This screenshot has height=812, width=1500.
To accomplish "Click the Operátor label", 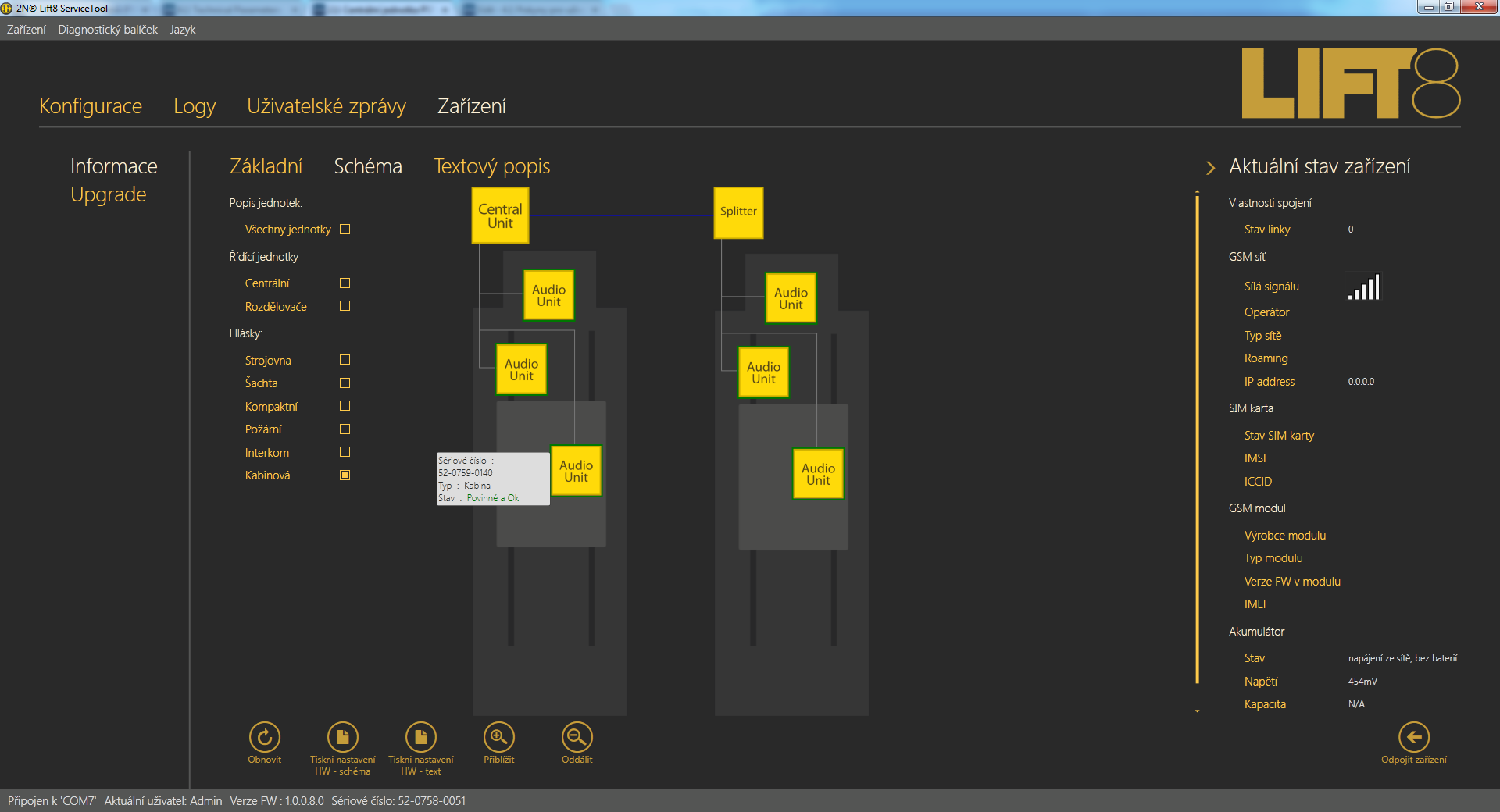I will (x=1266, y=312).
